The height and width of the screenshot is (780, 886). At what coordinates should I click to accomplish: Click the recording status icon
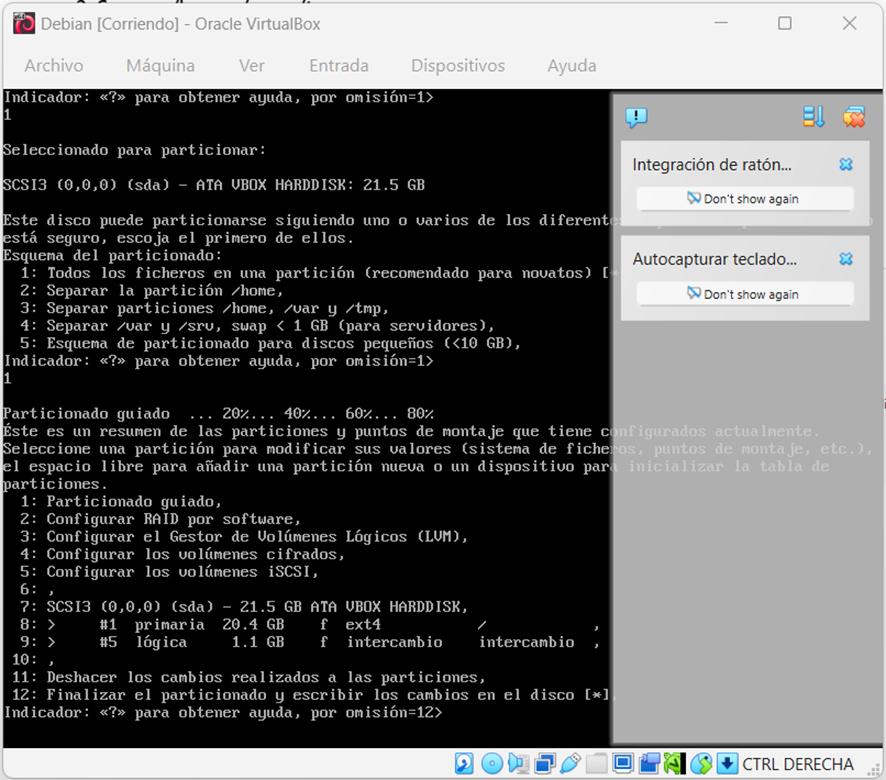649,764
